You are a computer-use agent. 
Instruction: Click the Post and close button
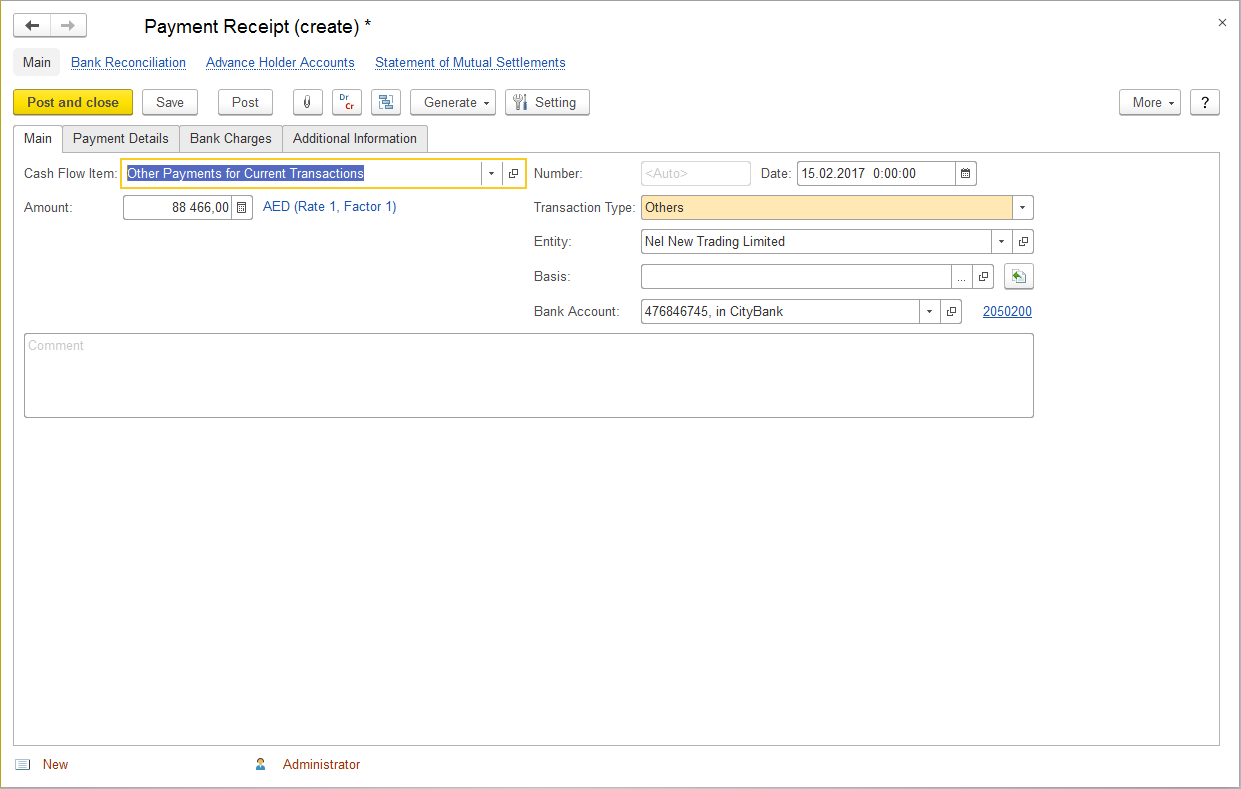pyautogui.click(x=73, y=102)
